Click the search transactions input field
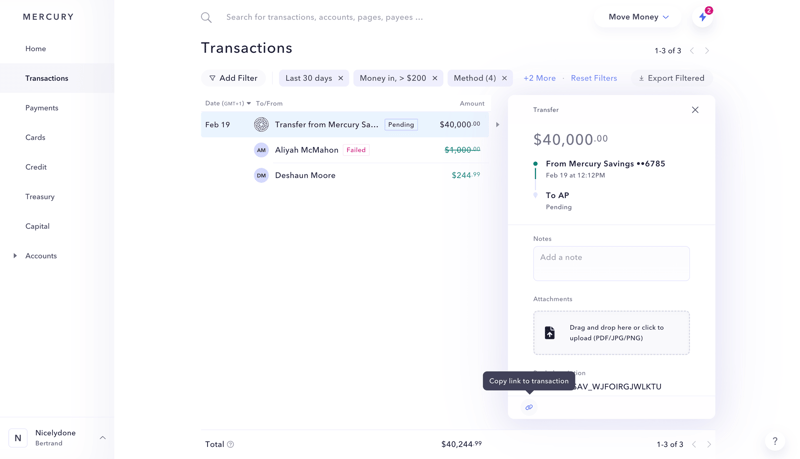The image size is (800, 459). pyautogui.click(x=324, y=17)
